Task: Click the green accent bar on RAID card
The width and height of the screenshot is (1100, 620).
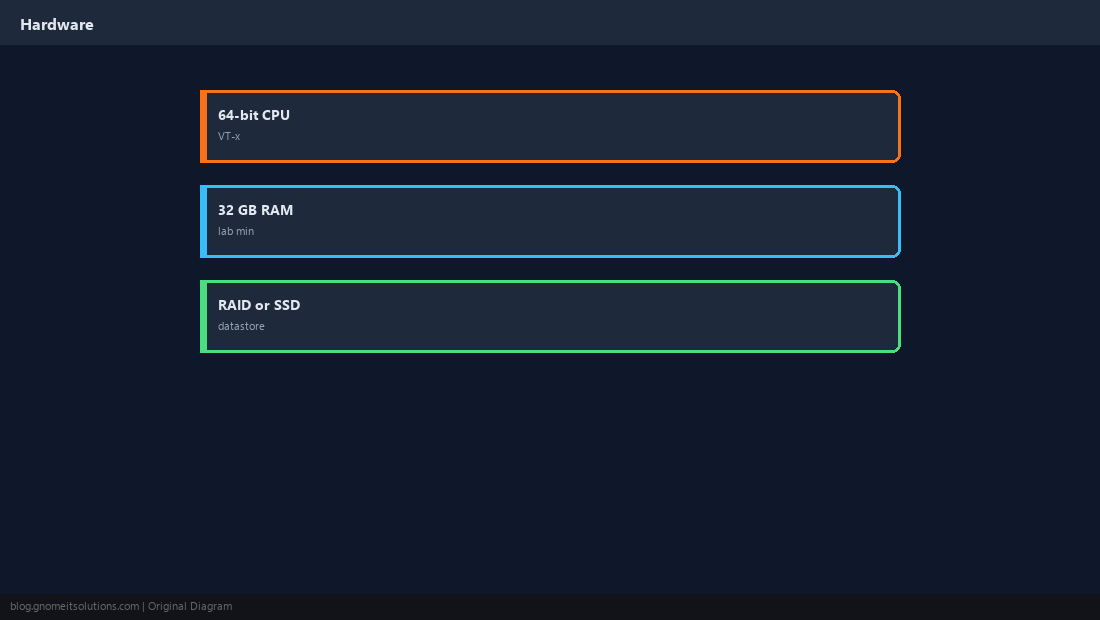Action: coord(203,316)
